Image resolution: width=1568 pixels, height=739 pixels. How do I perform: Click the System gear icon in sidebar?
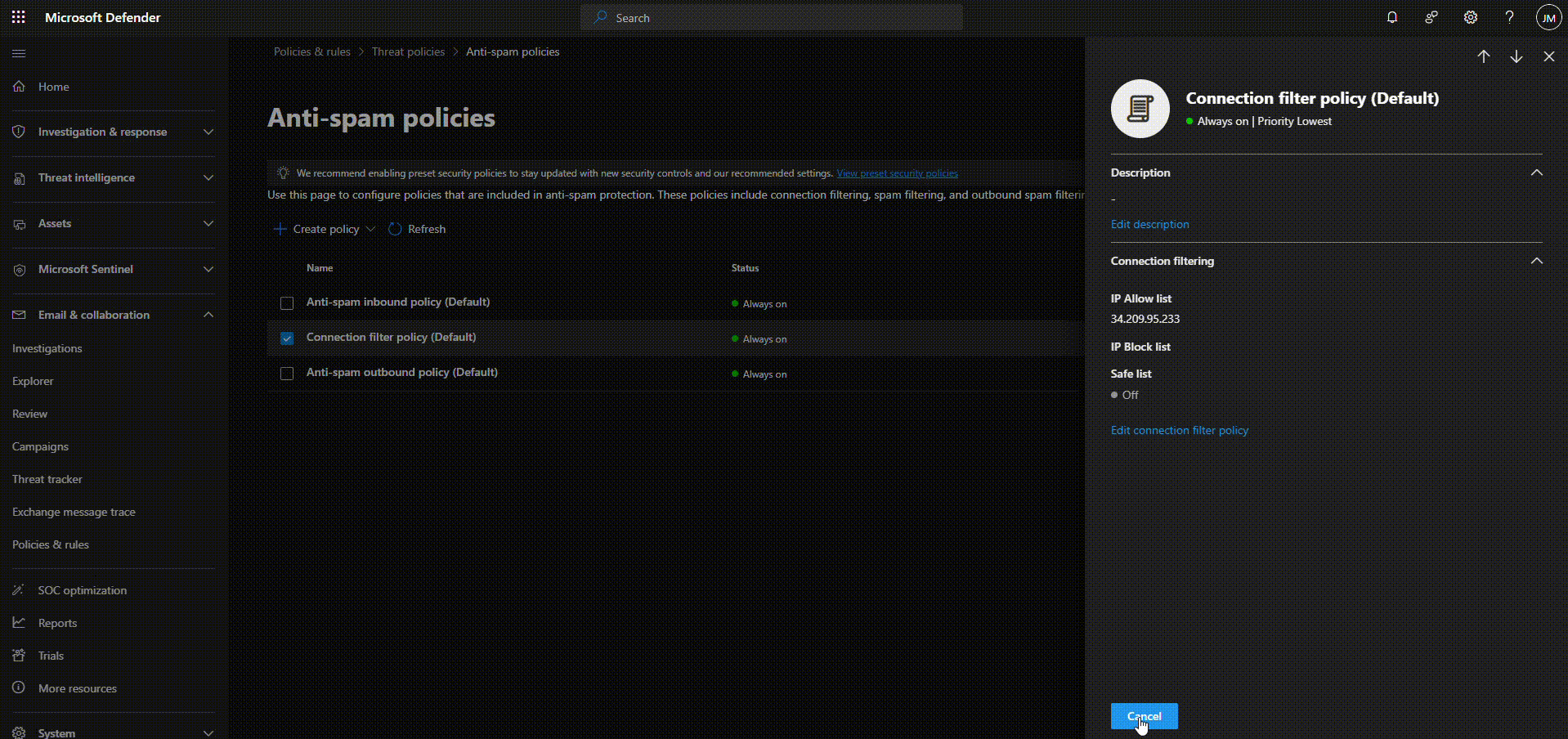19,732
